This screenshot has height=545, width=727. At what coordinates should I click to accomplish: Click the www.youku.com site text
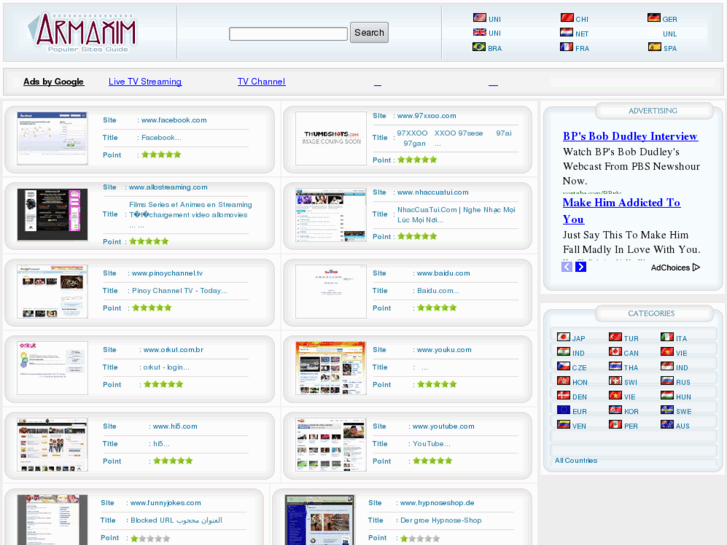[444, 350]
